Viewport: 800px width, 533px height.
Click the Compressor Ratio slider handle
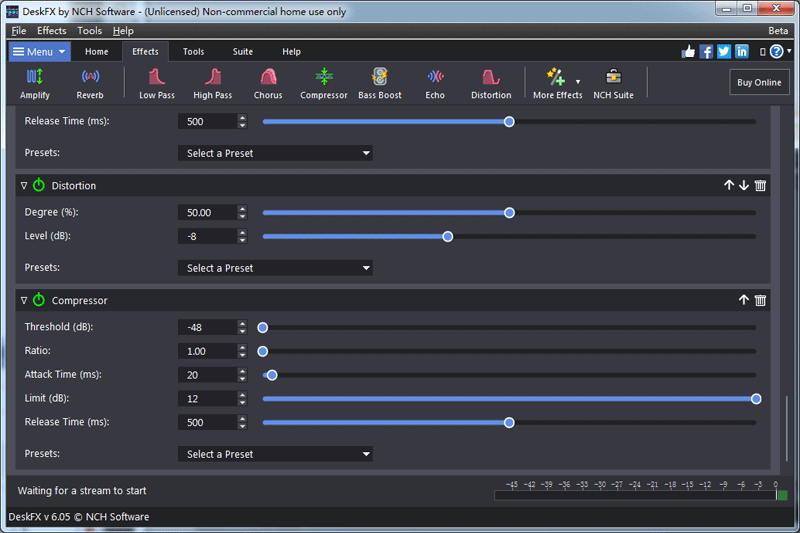click(x=262, y=351)
